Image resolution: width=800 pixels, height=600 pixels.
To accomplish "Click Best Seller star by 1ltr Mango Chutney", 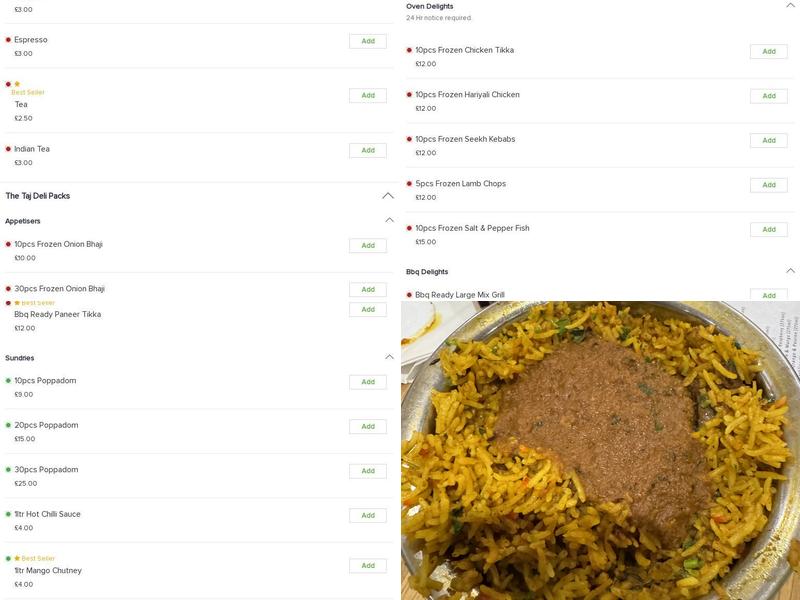I will (x=18, y=558).
